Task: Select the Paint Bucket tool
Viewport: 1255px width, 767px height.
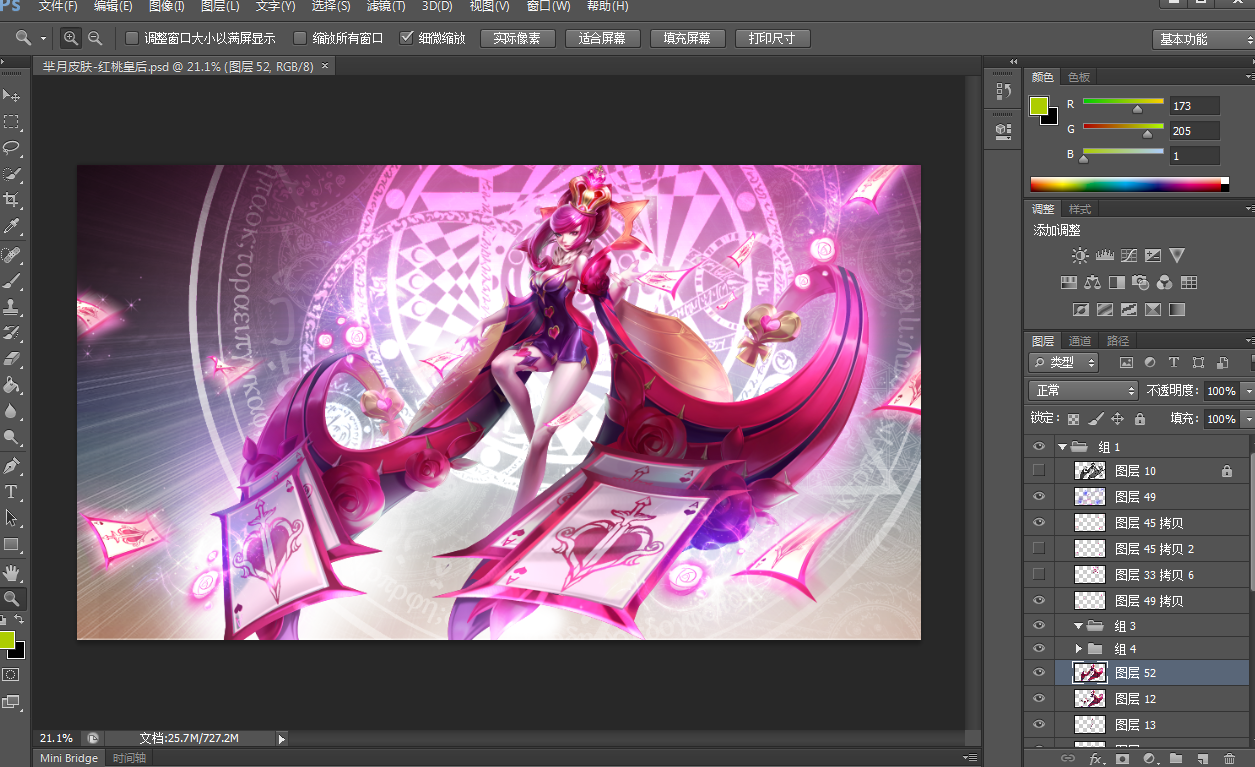Action: [11, 385]
